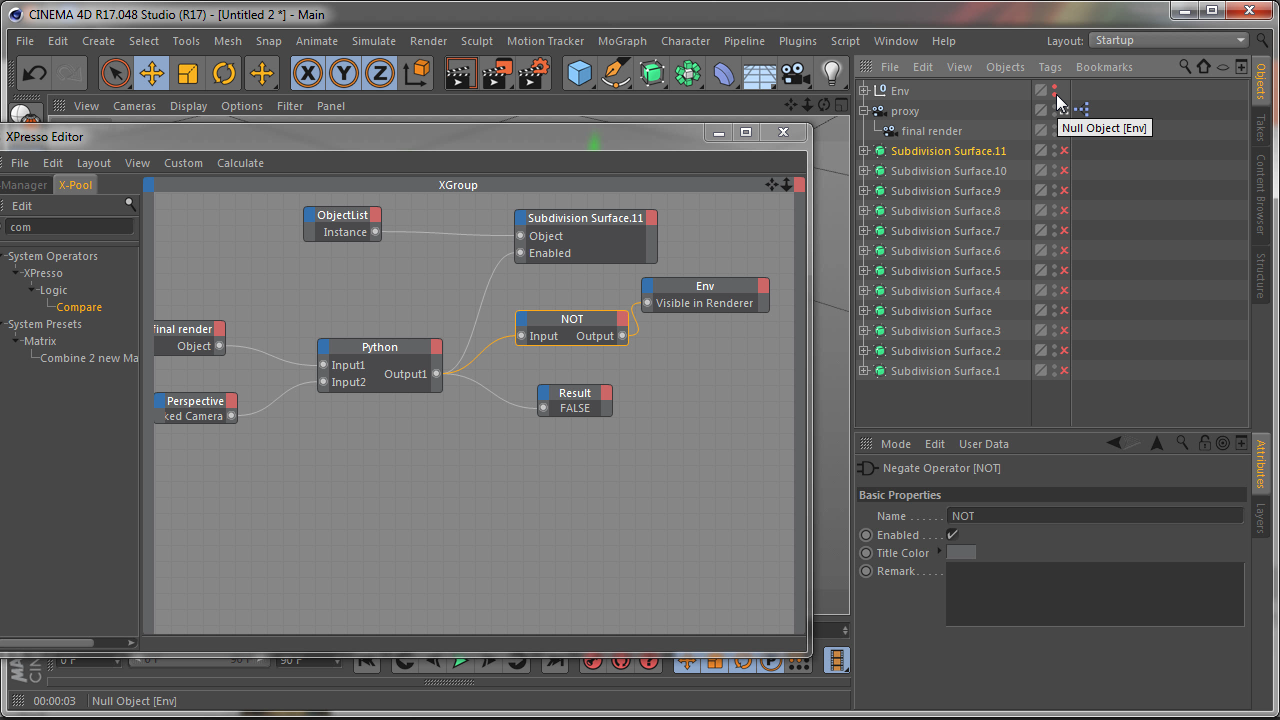Screen dimensions: 1280x720
Task: Click the Subdivision Surface generator icon
Action: tap(652, 73)
